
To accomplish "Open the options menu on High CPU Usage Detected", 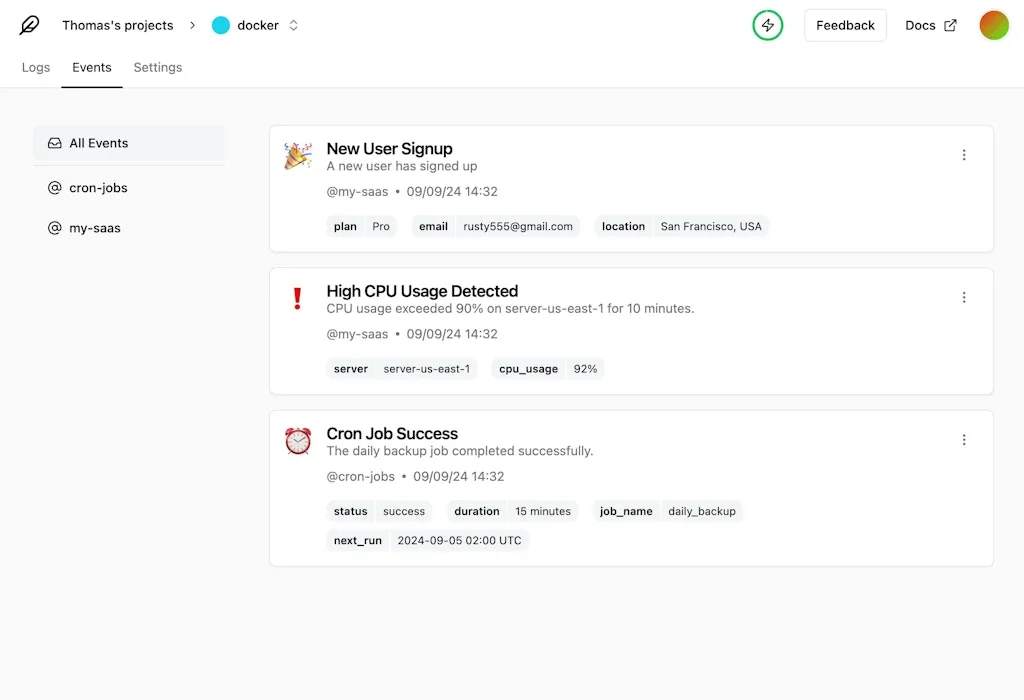I will click(964, 297).
